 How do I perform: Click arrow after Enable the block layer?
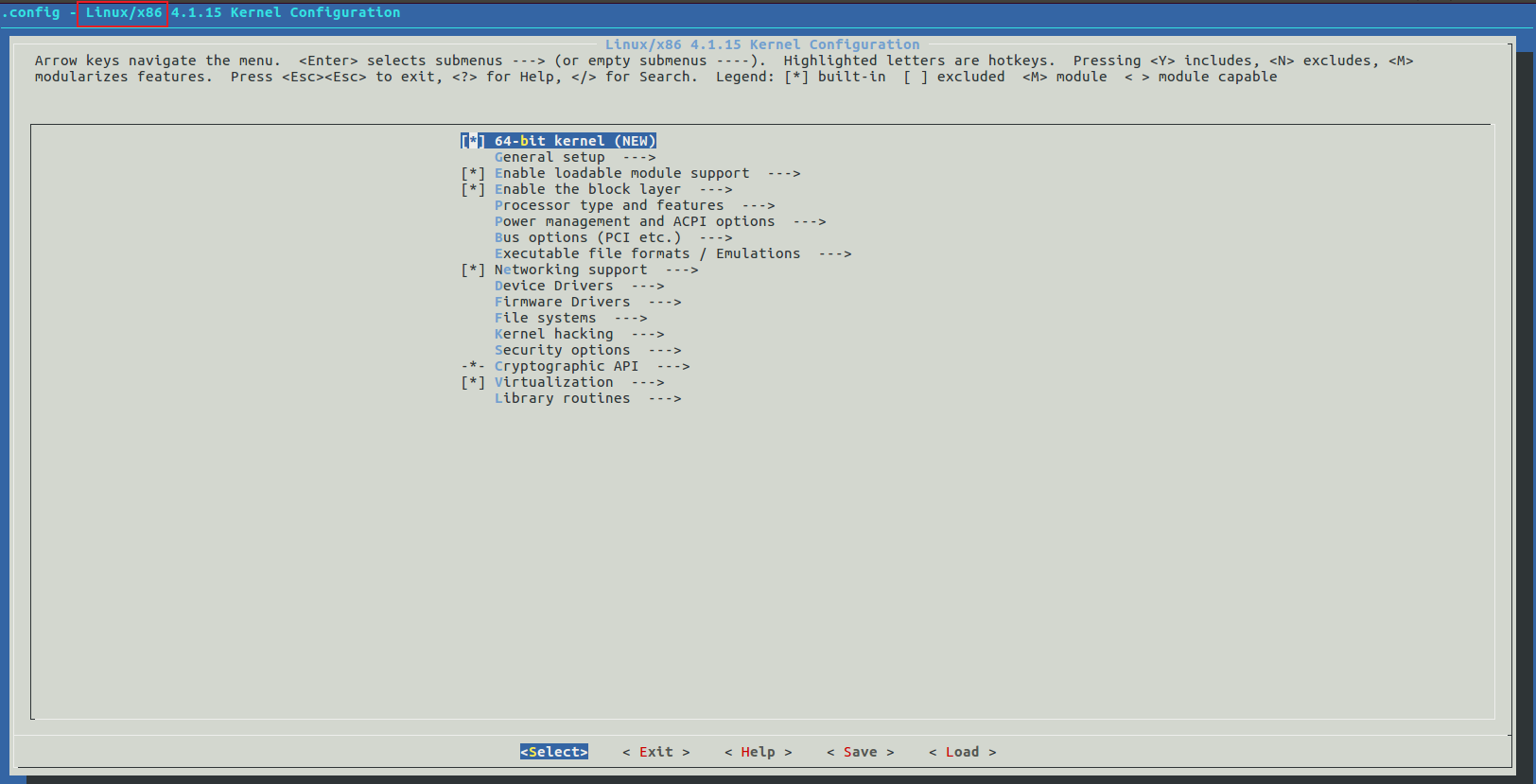(x=716, y=189)
